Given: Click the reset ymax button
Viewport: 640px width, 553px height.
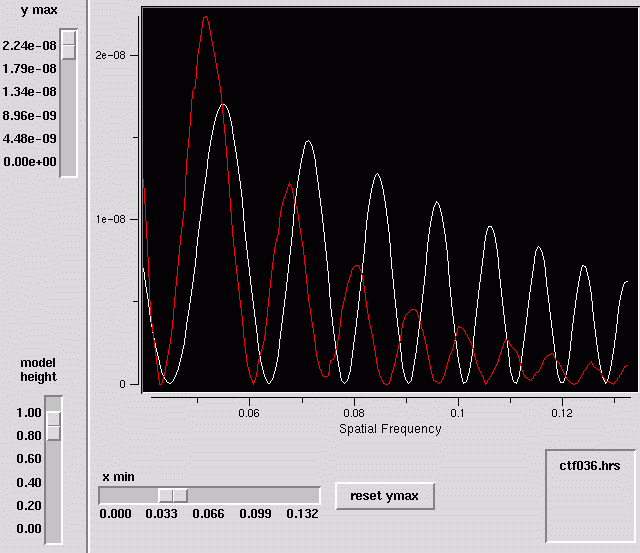Looking at the screenshot, I should (x=384, y=496).
